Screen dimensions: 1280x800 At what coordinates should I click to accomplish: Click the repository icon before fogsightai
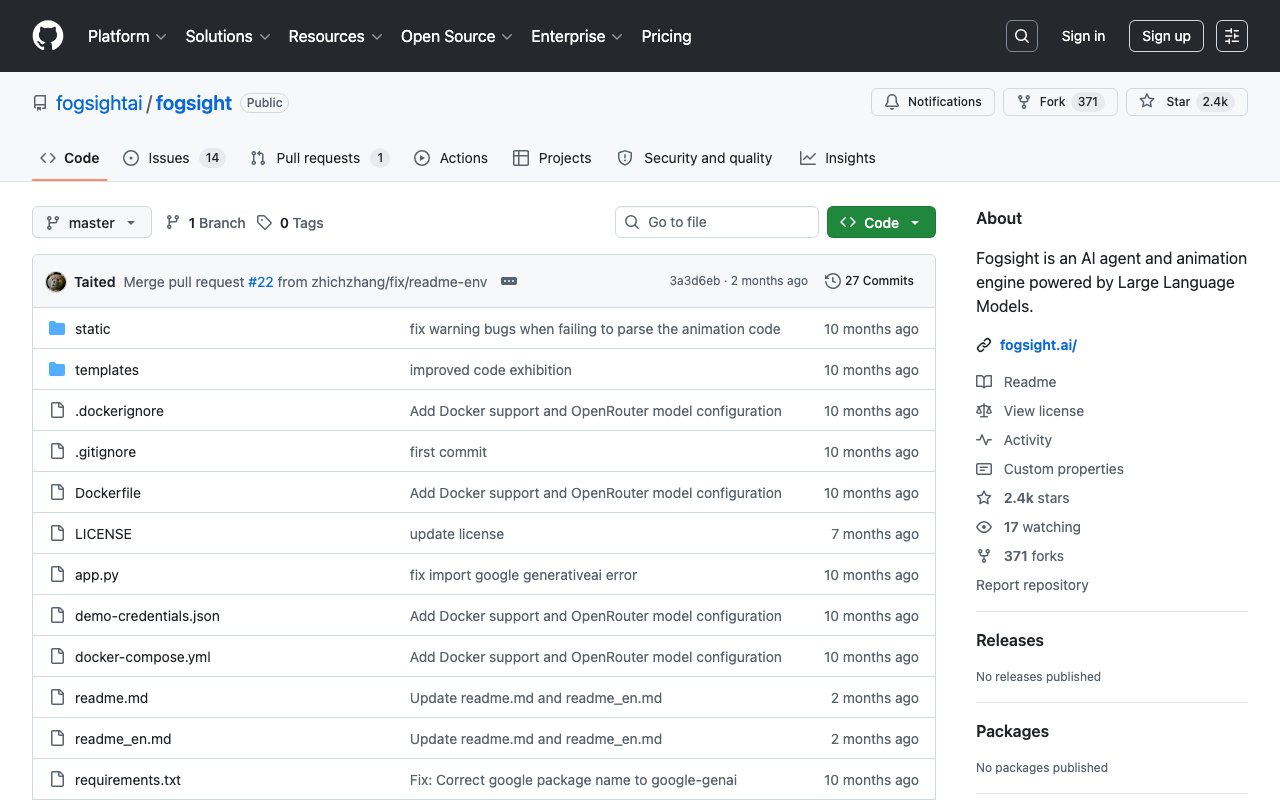pyautogui.click(x=40, y=103)
